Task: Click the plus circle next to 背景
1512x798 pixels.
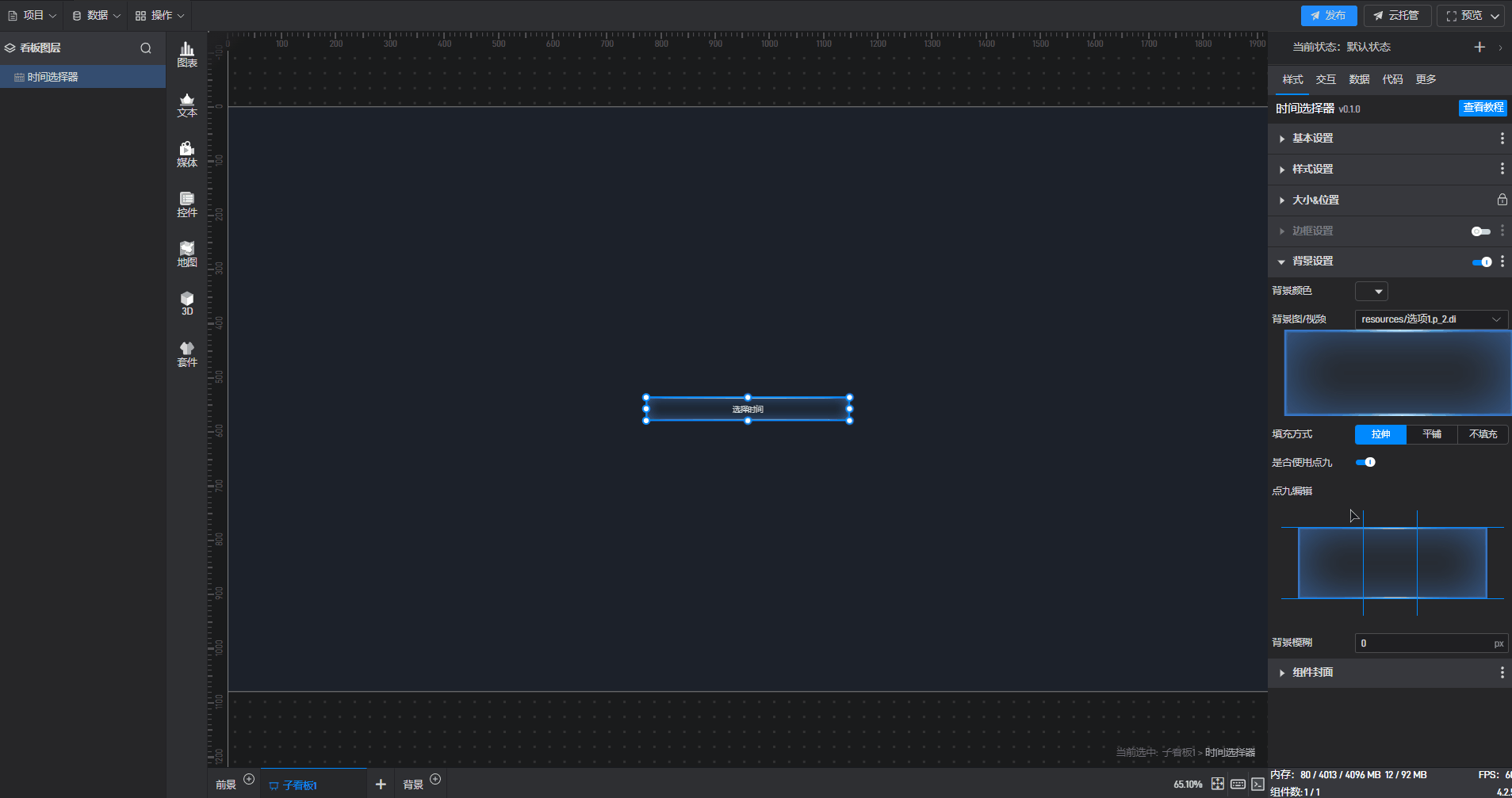Action: pos(435,779)
